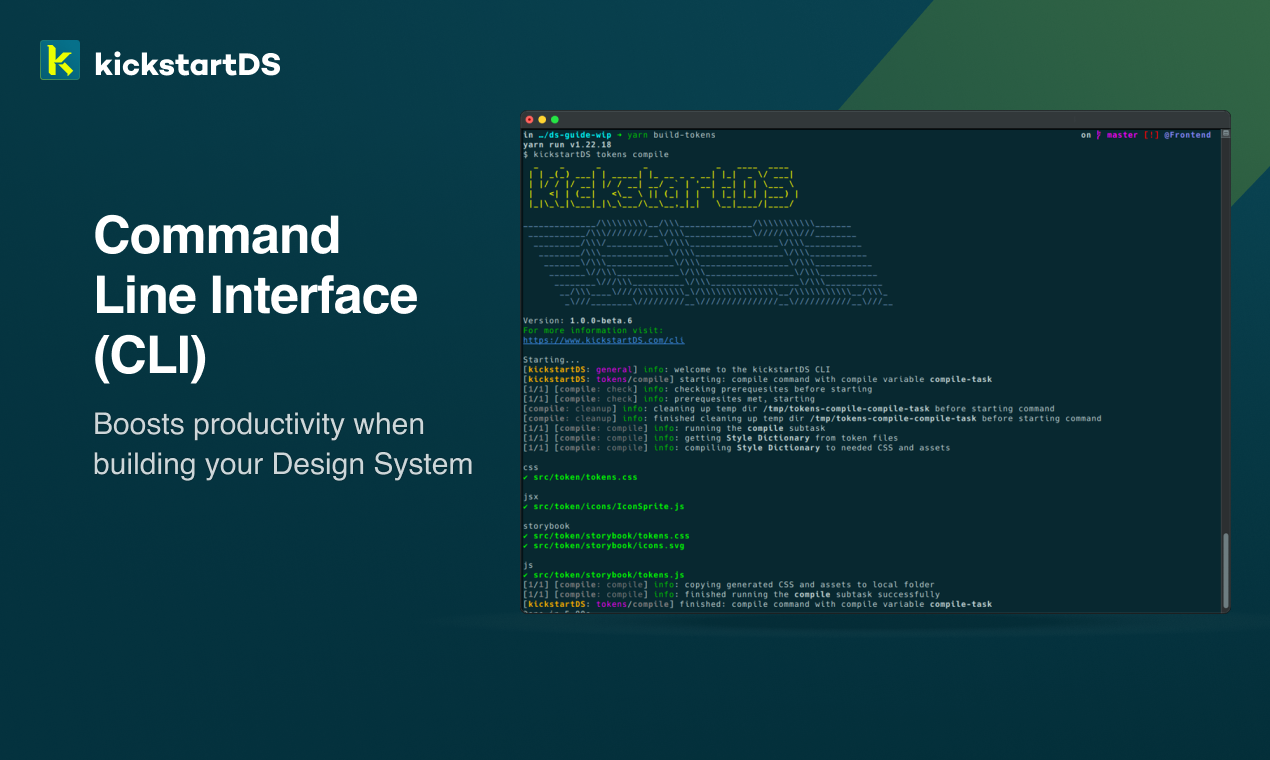Click the kickstartDS wordmark text

pos(188,64)
